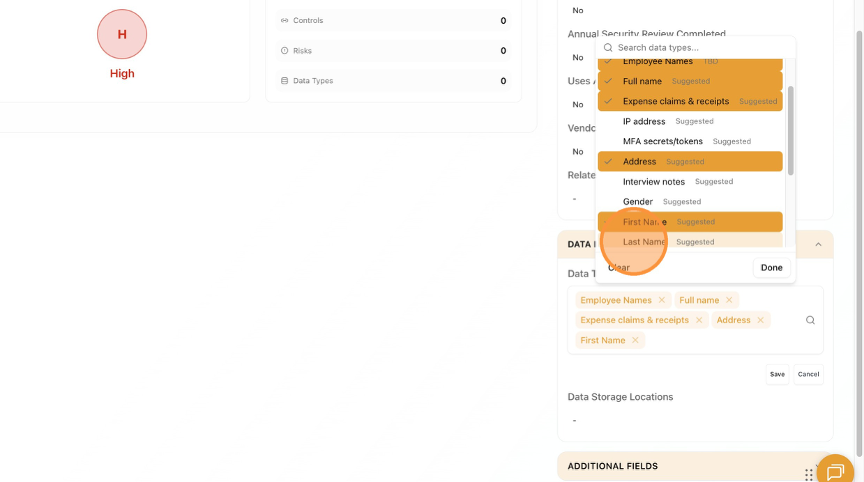Deselect Address in the data types list
The height and width of the screenshot is (482, 864).
(690, 161)
